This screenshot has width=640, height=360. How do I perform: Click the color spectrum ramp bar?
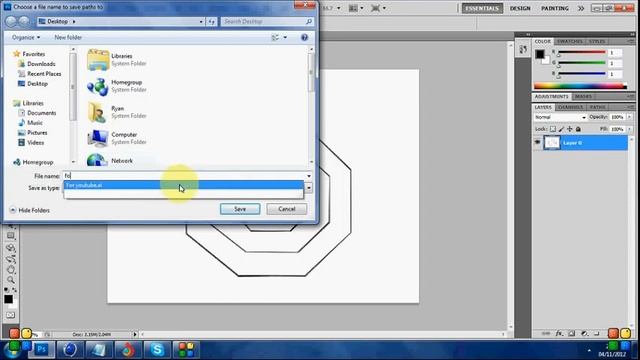(x=580, y=86)
